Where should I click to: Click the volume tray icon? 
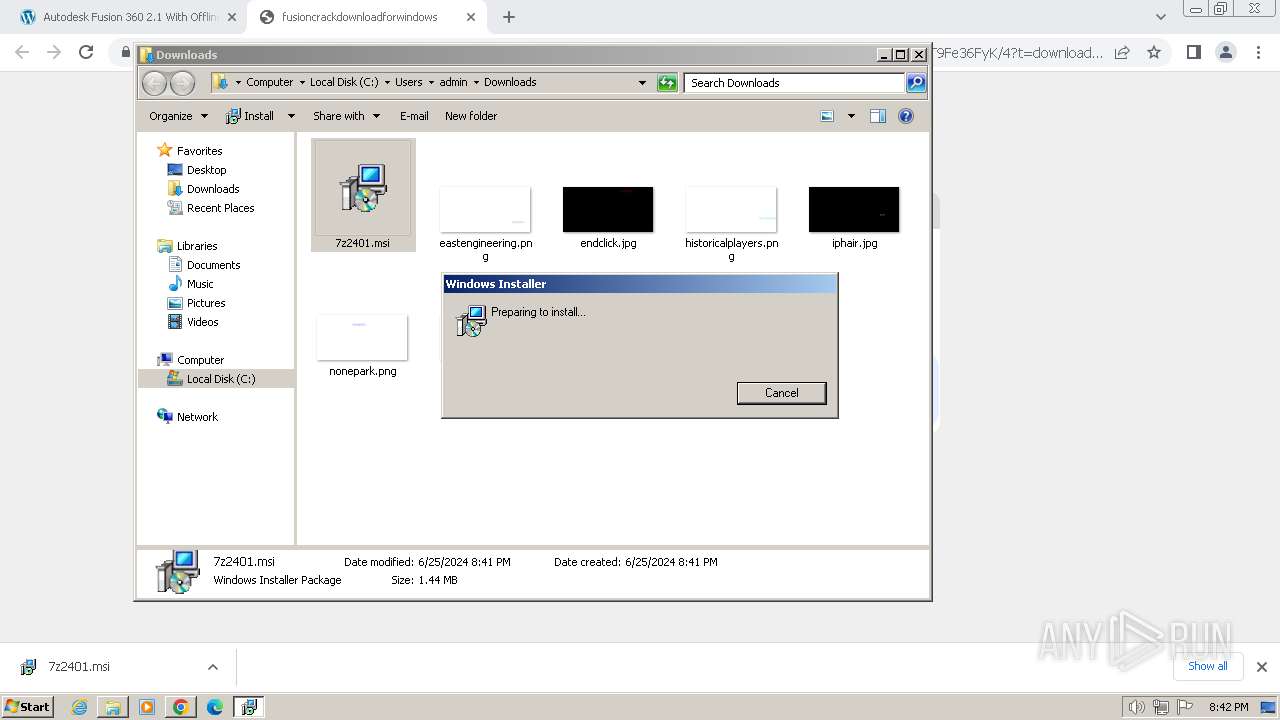(x=1136, y=707)
